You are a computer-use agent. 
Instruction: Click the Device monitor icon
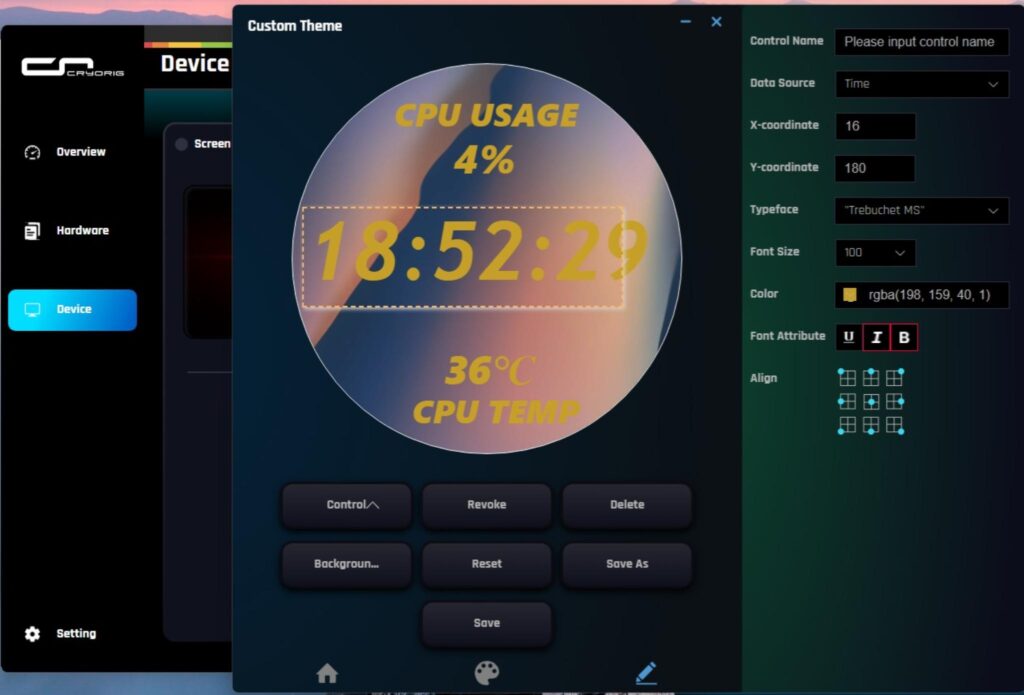(32, 310)
